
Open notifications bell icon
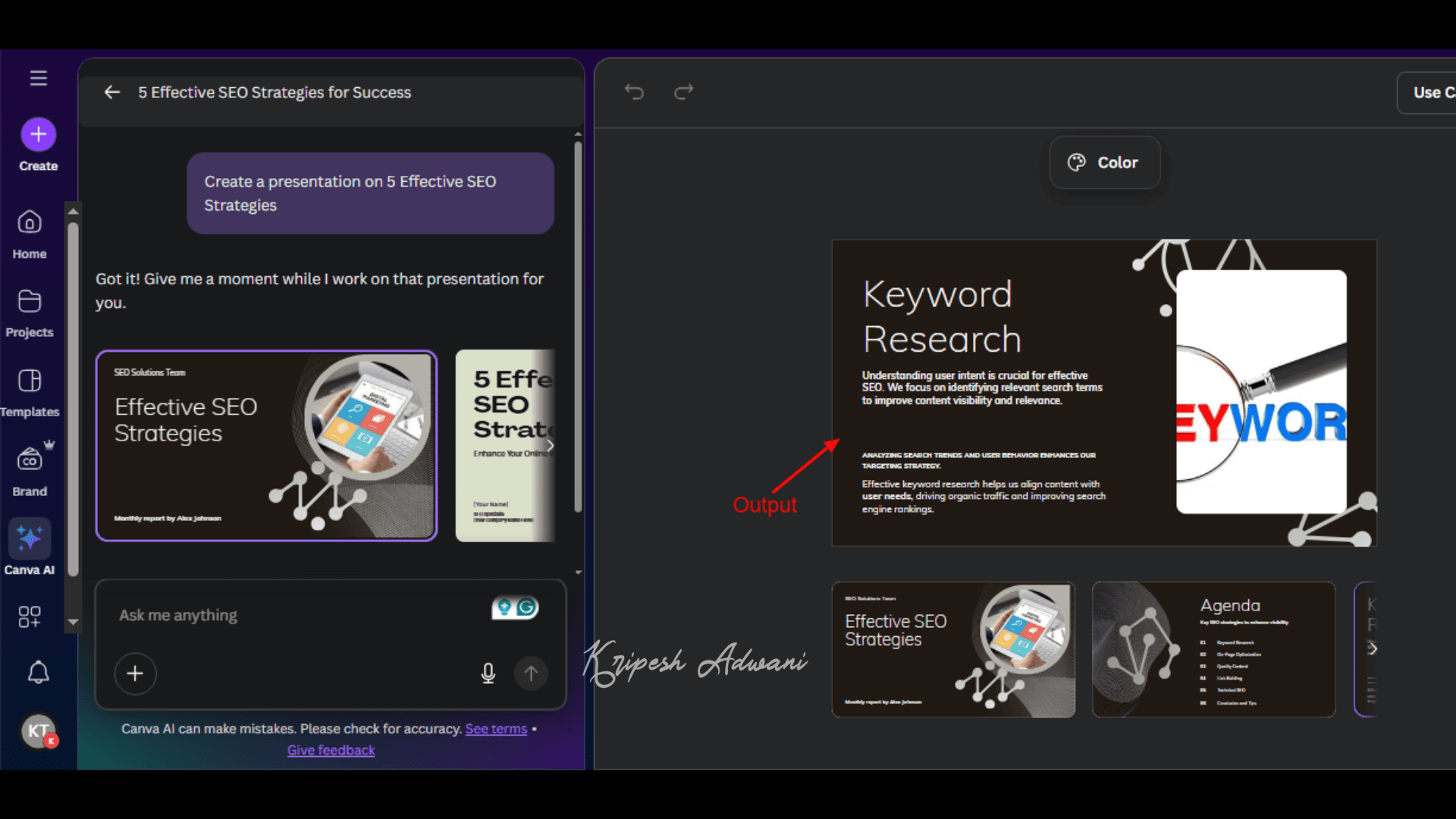tap(38, 673)
